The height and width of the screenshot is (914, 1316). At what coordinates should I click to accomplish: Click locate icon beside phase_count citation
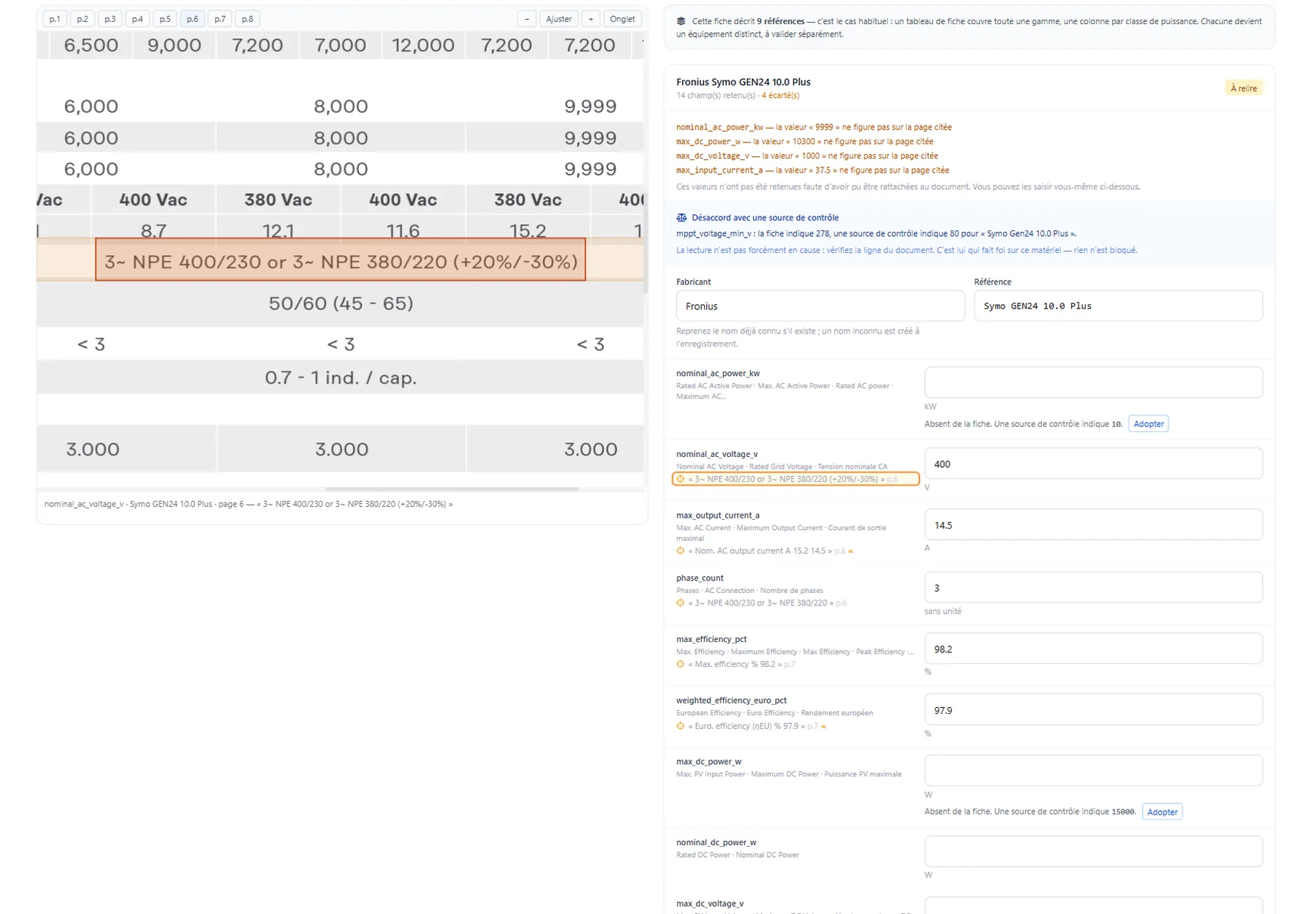tap(681, 603)
